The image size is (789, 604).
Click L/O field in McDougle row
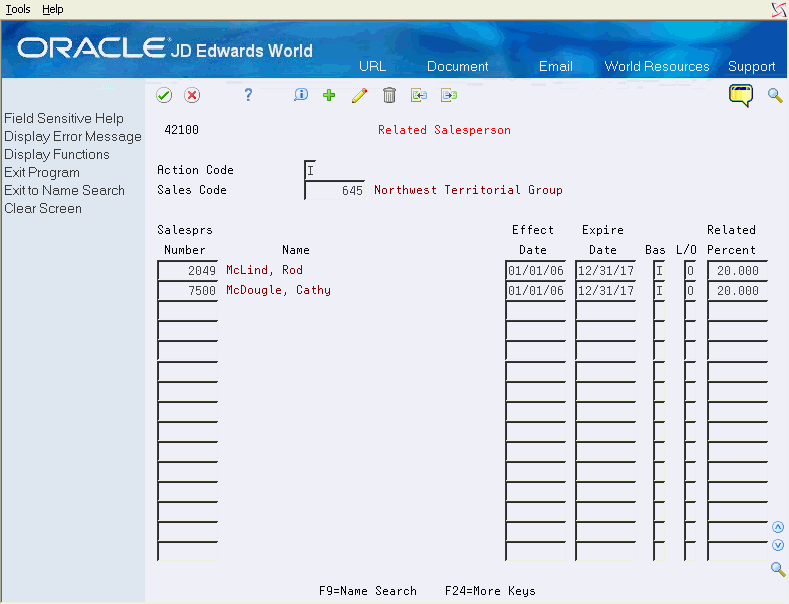pos(690,290)
